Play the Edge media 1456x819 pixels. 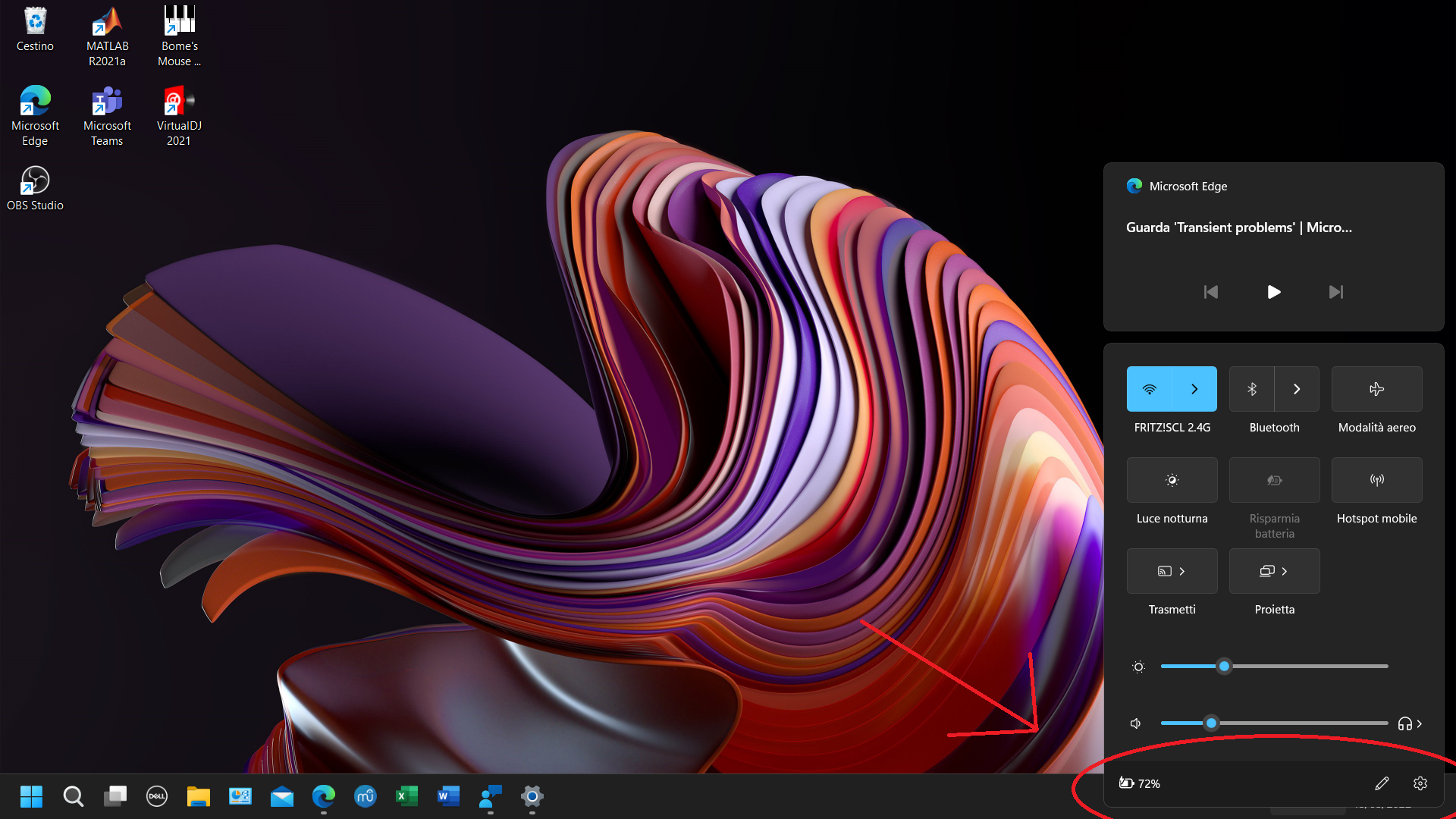point(1274,292)
